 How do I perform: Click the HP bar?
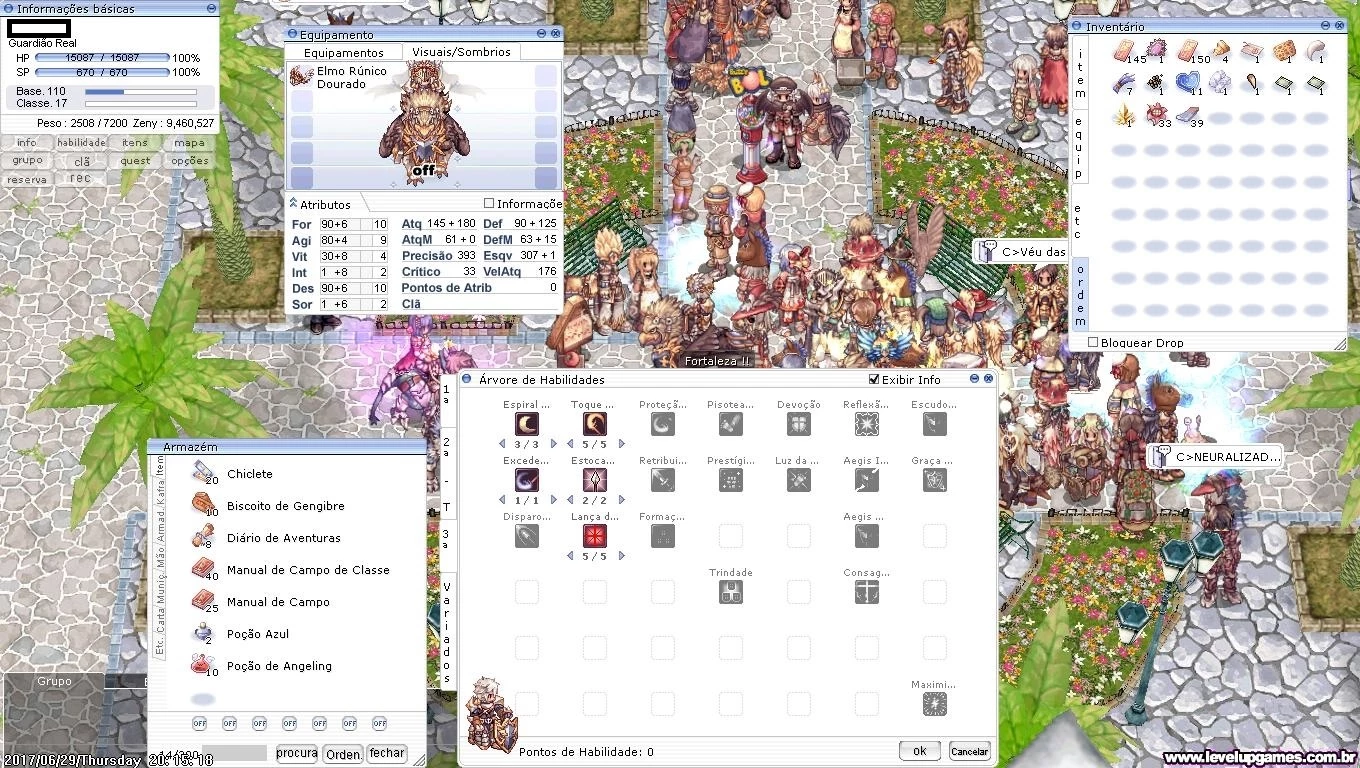(102, 58)
